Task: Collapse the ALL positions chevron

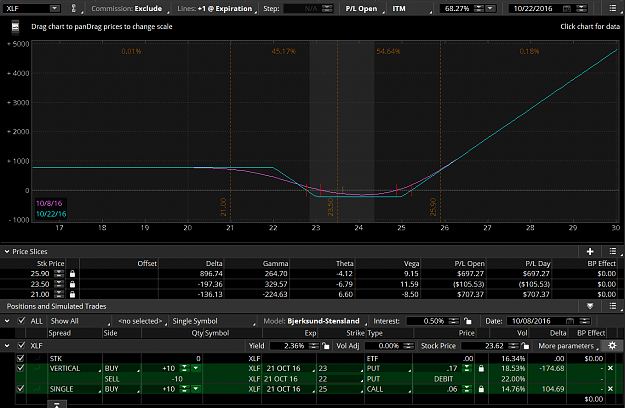Action: coord(7,321)
